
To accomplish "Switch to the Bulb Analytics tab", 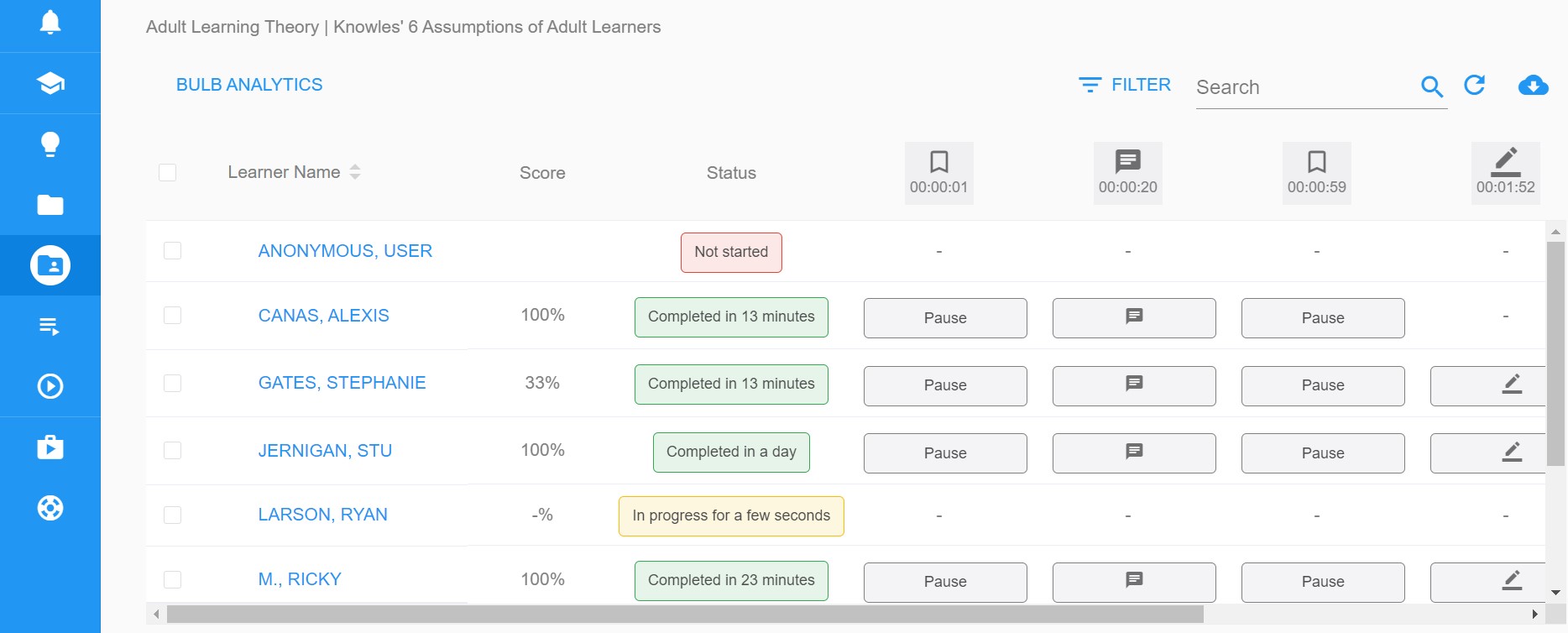I will coord(249,85).
